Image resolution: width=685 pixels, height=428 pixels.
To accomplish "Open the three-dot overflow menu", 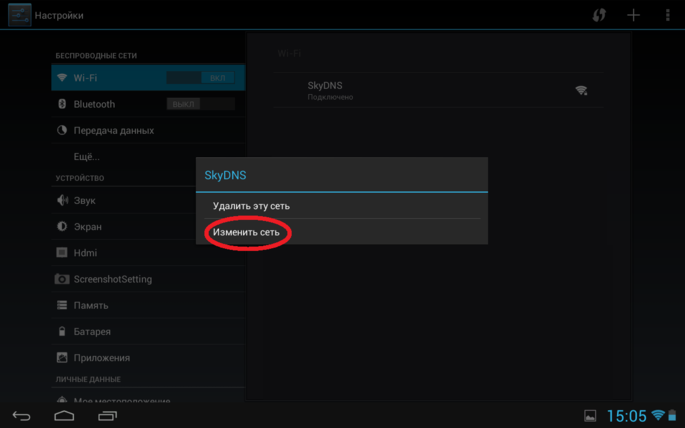I will (668, 15).
